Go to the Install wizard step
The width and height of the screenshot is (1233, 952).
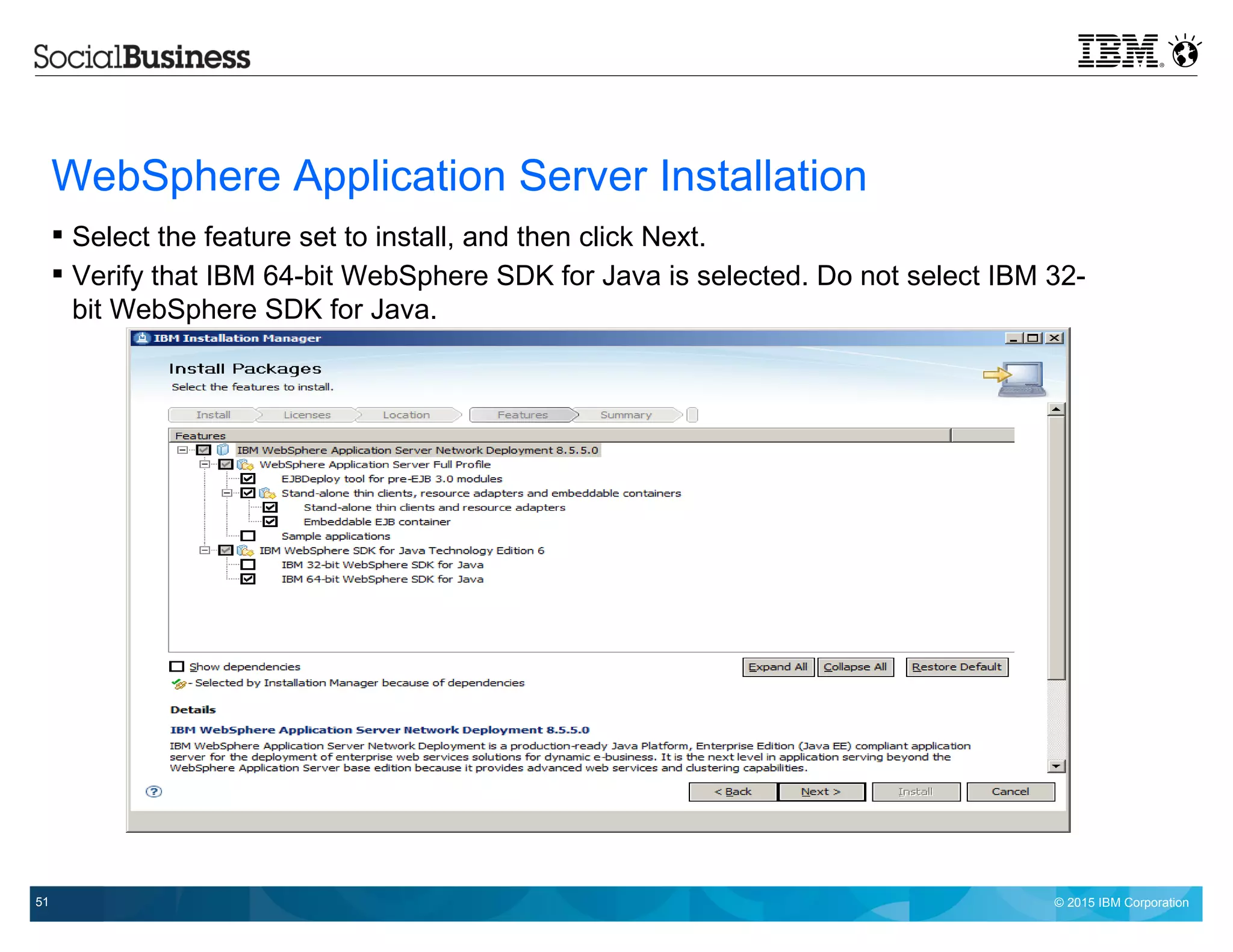click(213, 415)
